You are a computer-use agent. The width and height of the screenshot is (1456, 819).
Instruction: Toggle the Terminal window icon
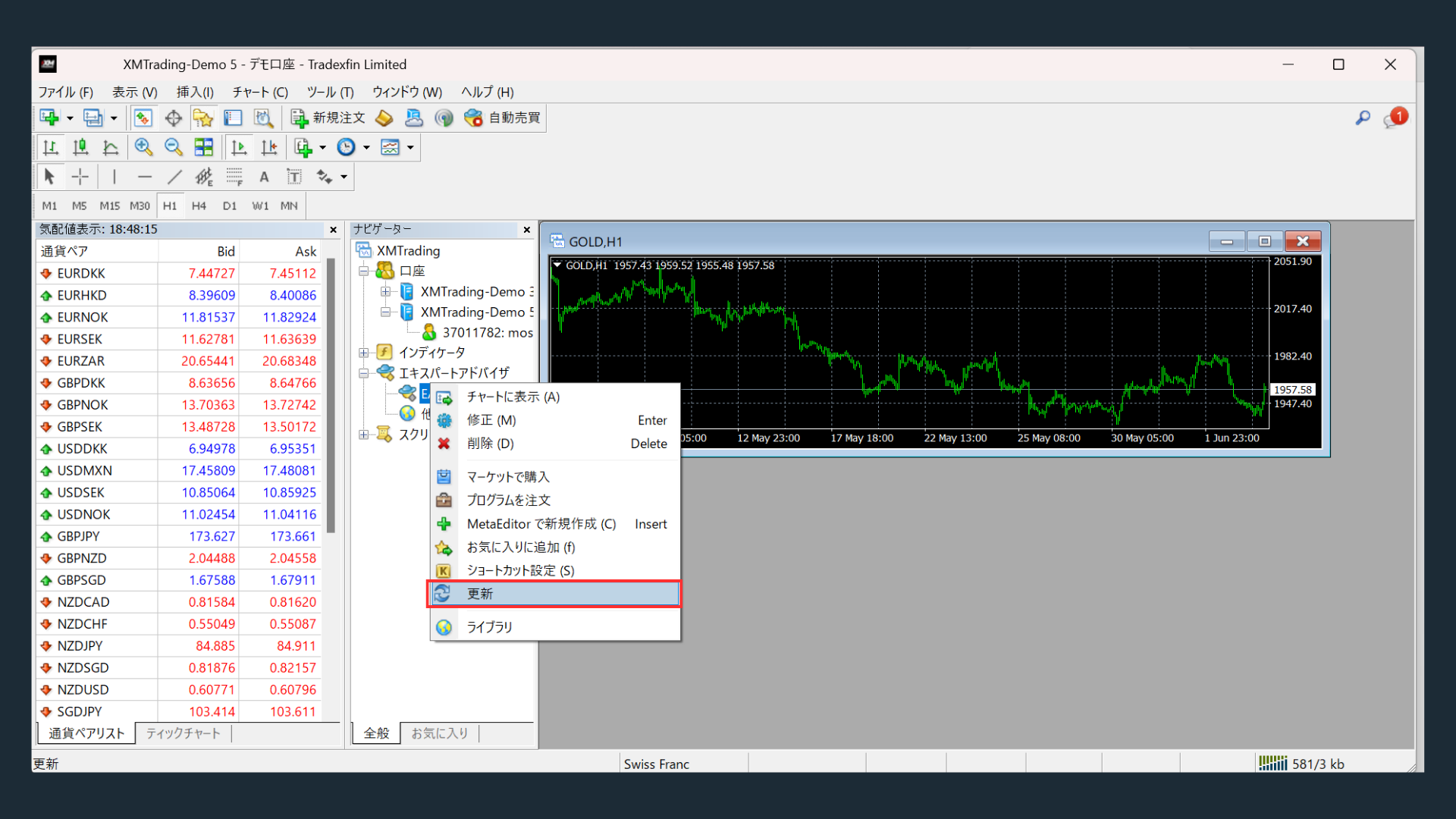233,118
